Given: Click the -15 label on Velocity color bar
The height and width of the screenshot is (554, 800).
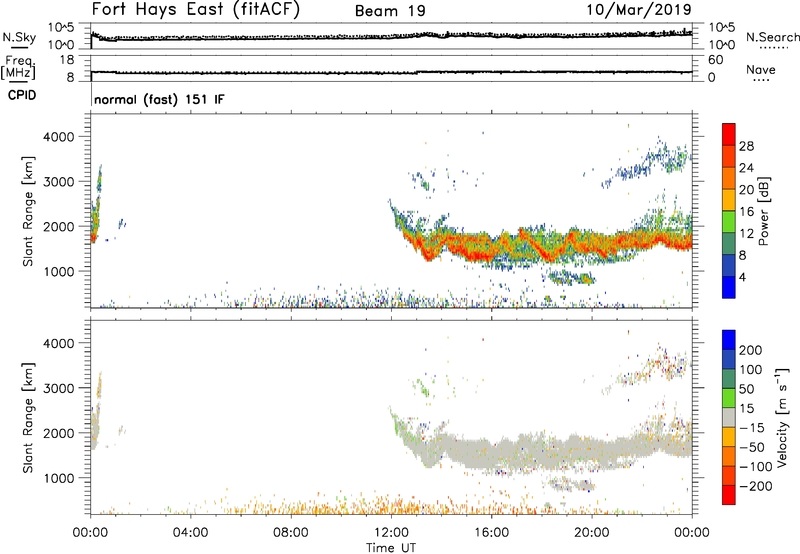Looking at the screenshot, I should coord(752,428).
